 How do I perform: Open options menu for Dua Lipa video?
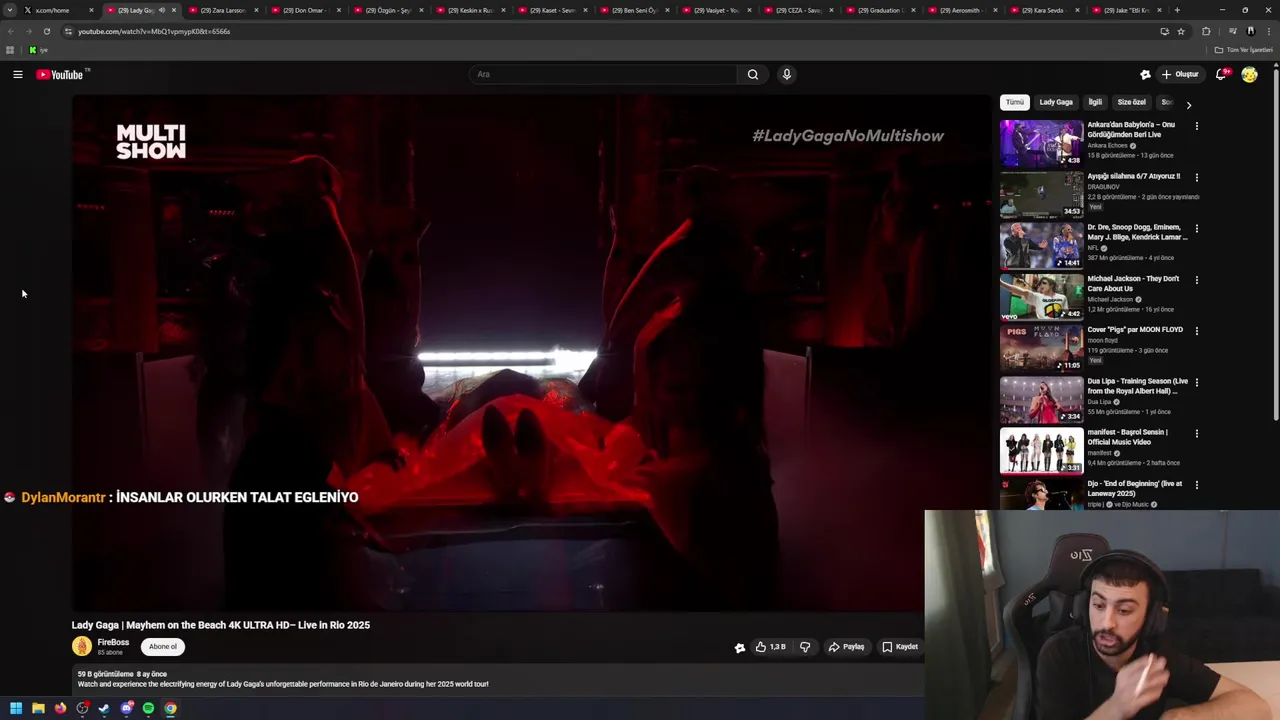tap(1196, 382)
